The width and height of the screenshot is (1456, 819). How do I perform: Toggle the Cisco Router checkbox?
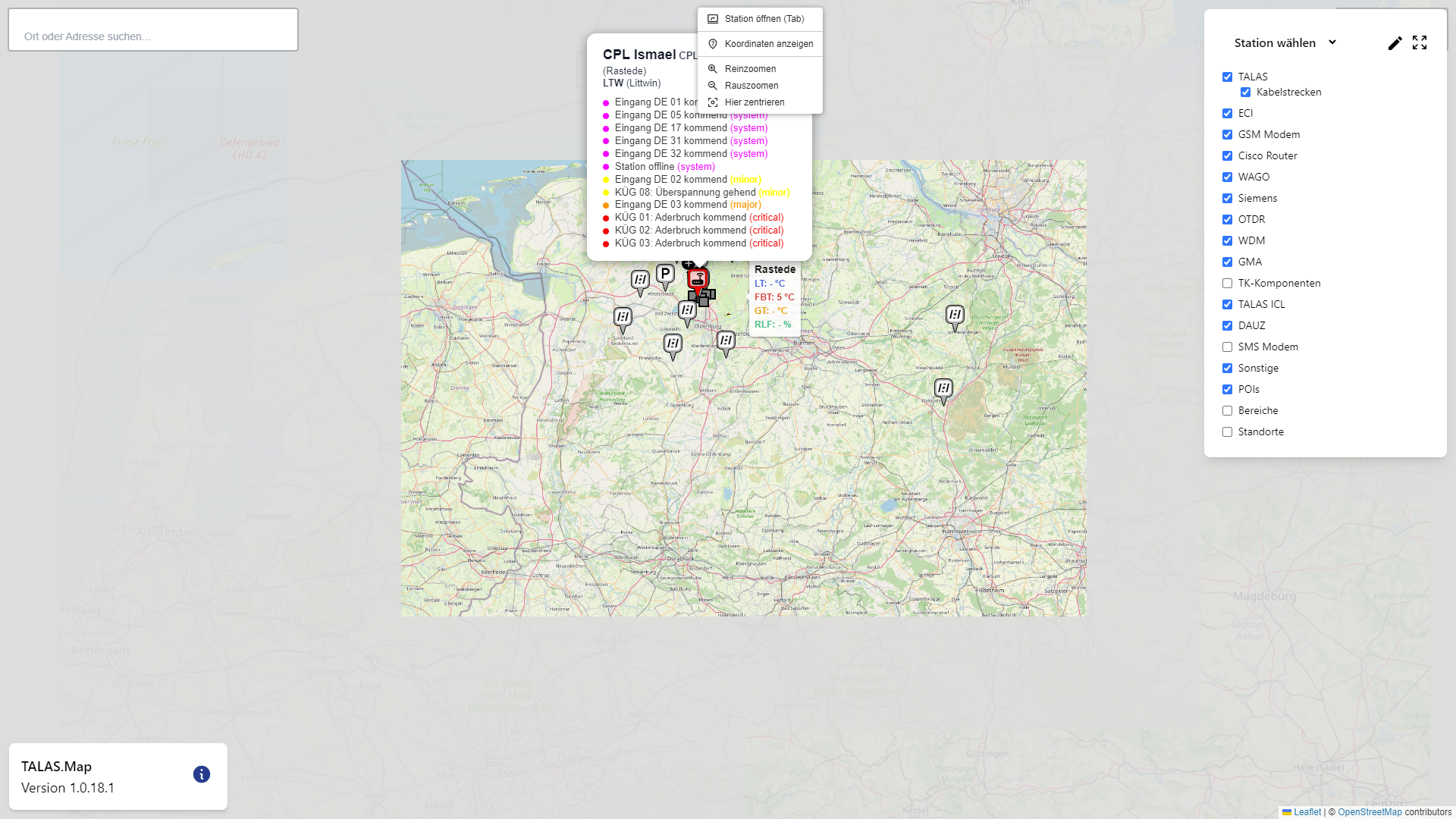pyautogui.click(x=1227, y=156)
